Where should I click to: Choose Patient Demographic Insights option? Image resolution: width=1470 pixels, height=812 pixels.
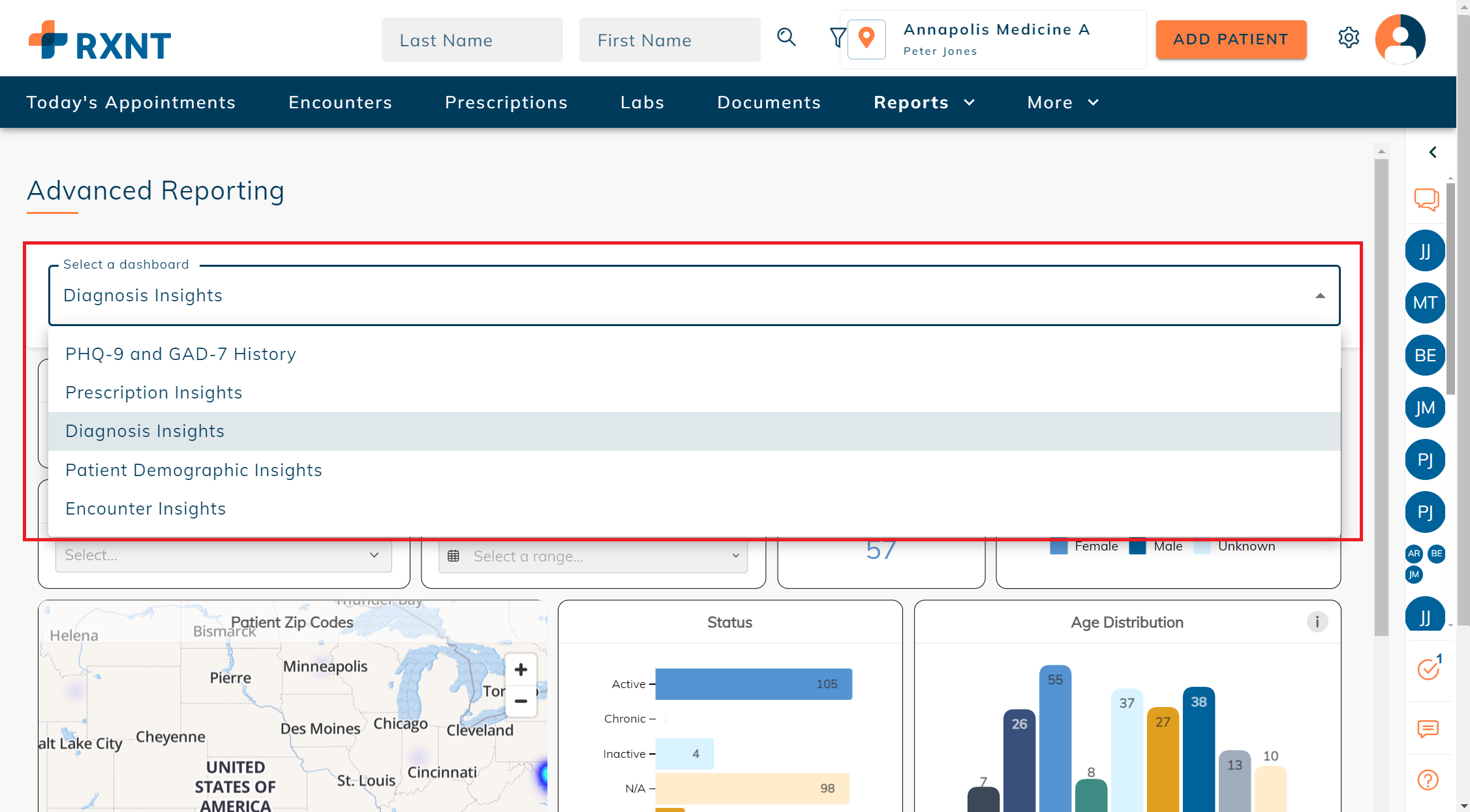click(694, 470)
